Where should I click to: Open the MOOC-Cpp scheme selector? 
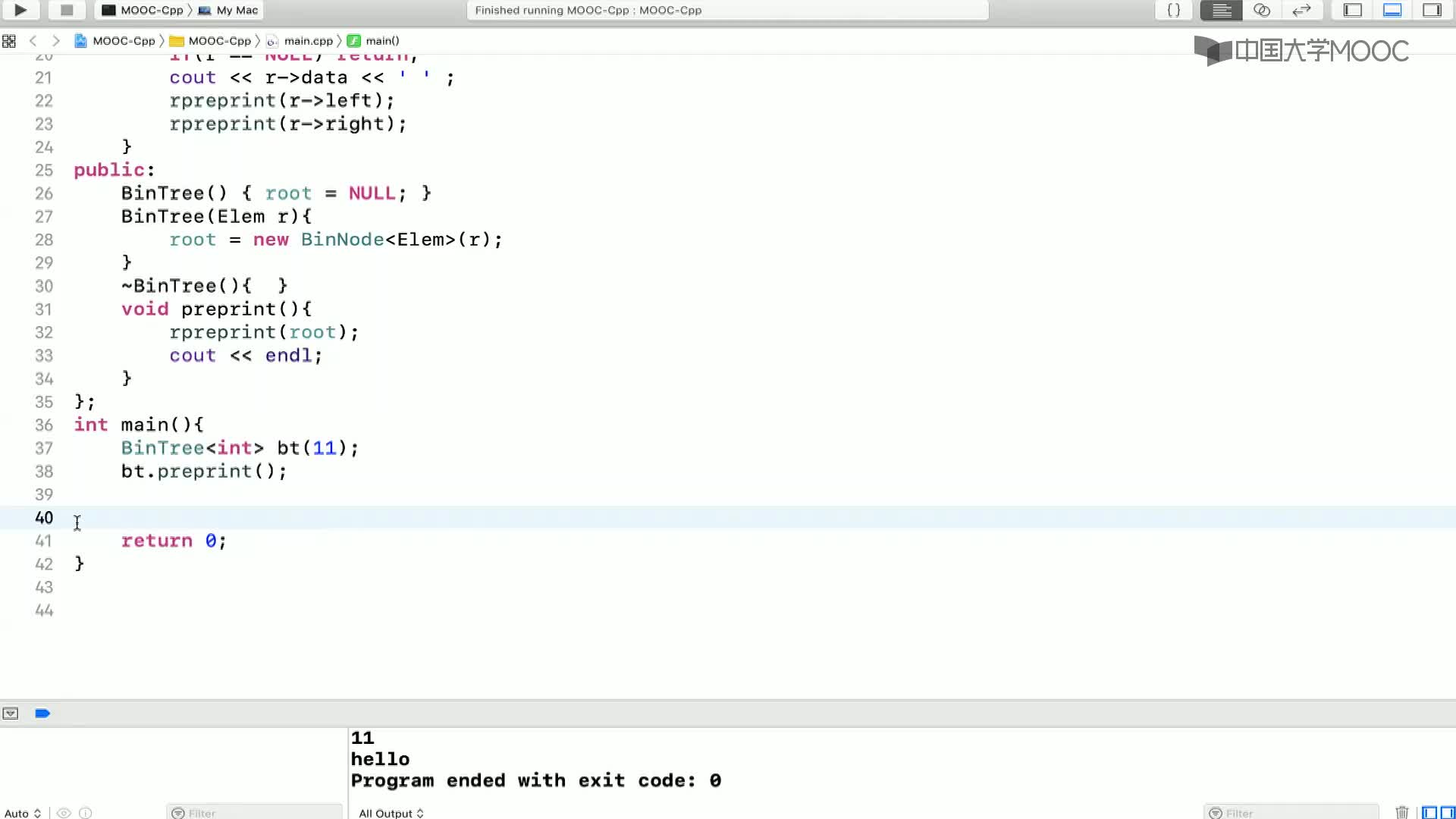143,10
